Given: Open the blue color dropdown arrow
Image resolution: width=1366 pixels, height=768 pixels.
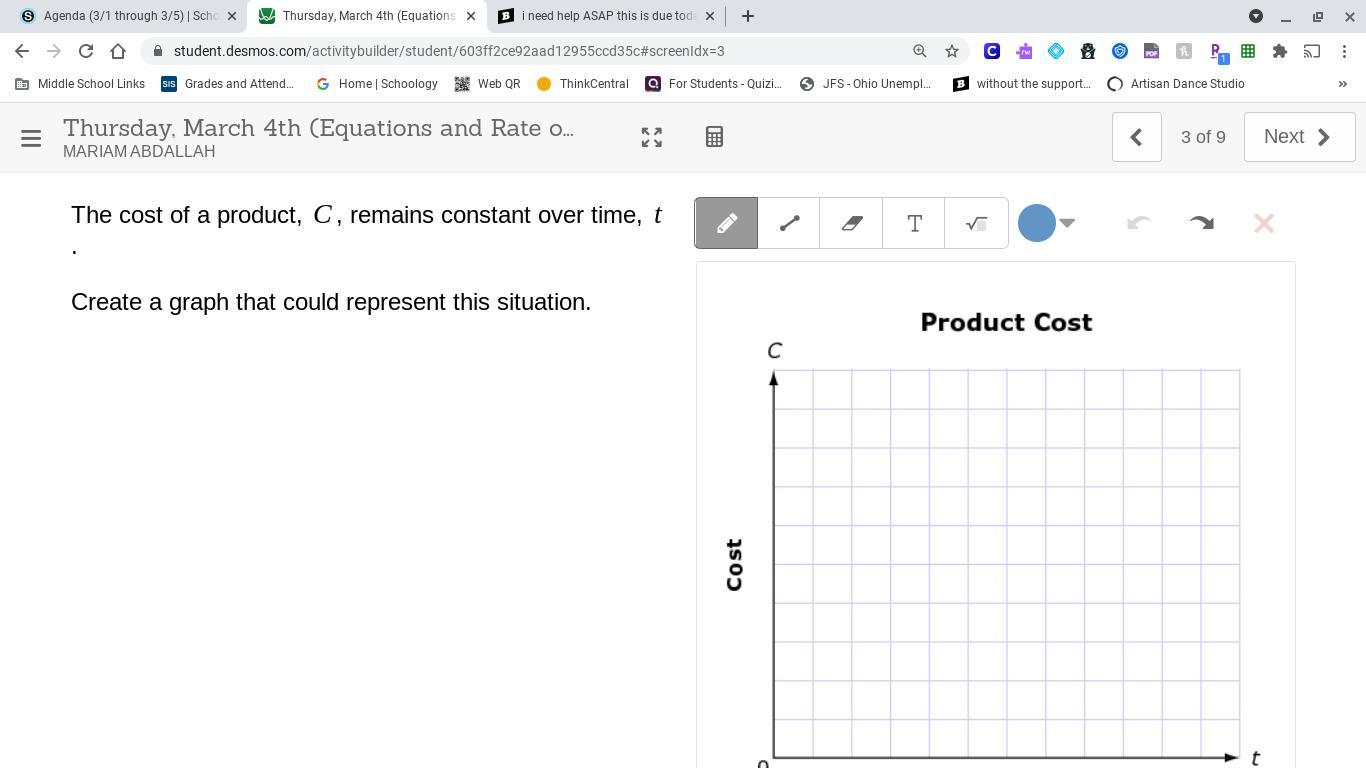Looking at the screenshot, I should (x=1067, y=223).
